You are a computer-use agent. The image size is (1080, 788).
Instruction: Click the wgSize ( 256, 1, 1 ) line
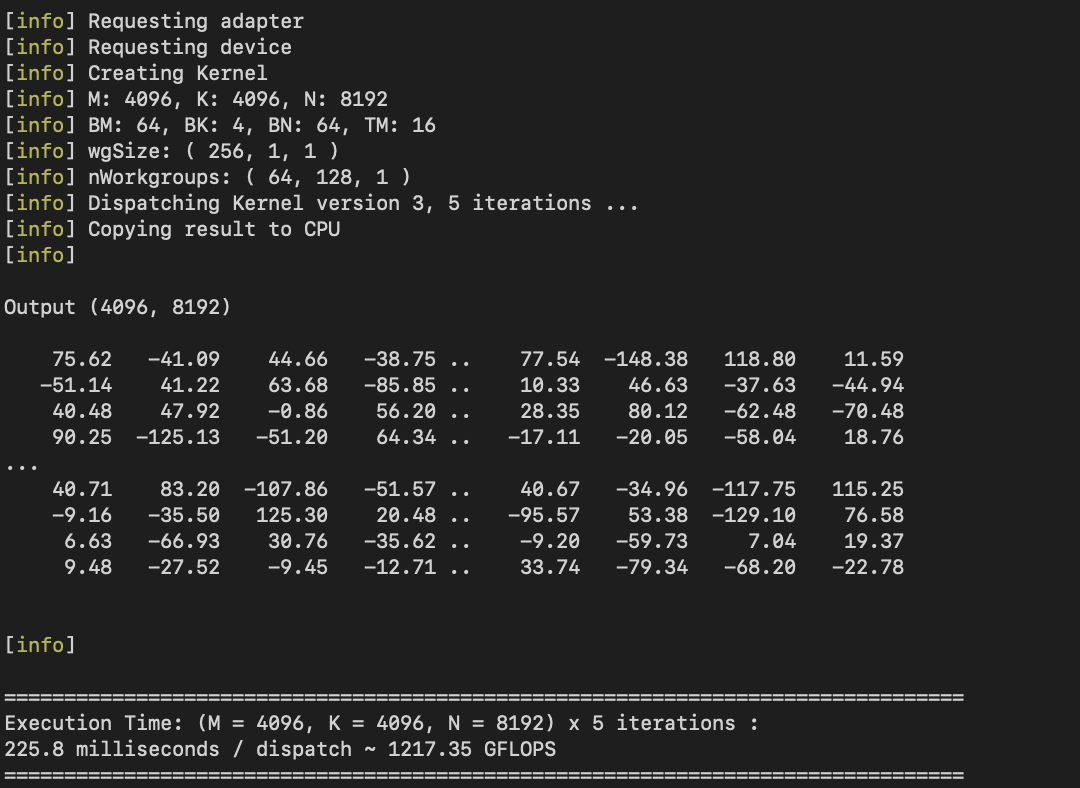[x=172, y=152]
